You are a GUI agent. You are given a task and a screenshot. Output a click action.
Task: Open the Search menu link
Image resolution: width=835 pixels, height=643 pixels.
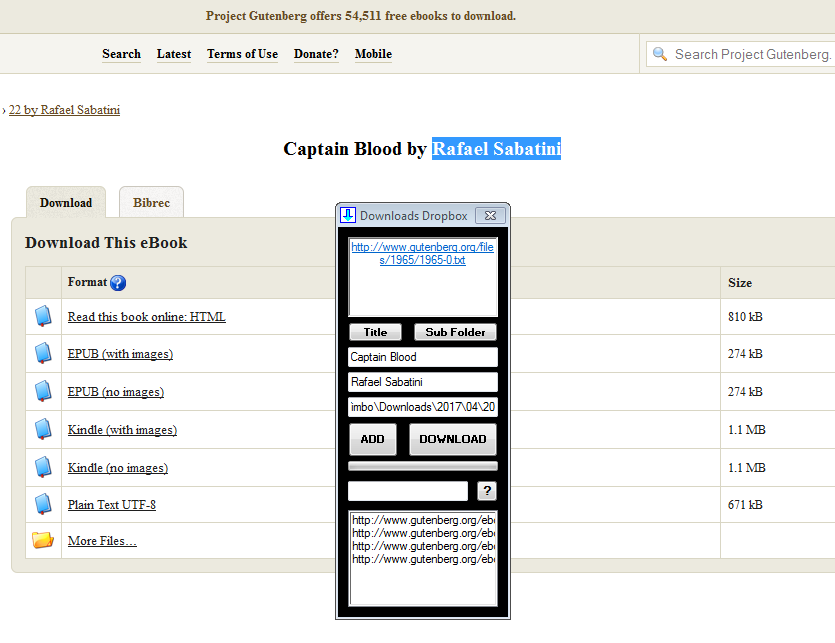click(121, 54)
